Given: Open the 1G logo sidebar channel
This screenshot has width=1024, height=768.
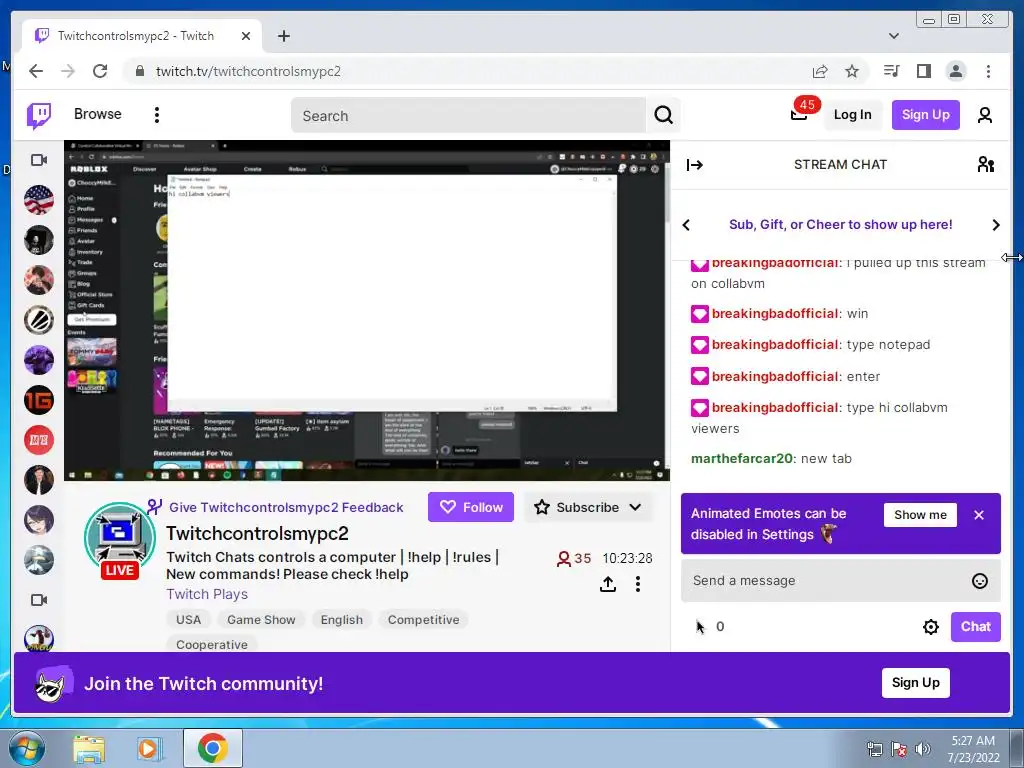Looking at the screenshot, I should [x=39, y=400].
